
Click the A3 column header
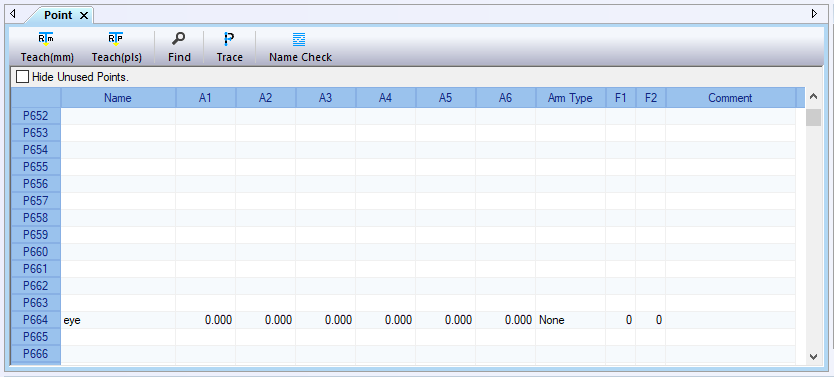[326, 98]
